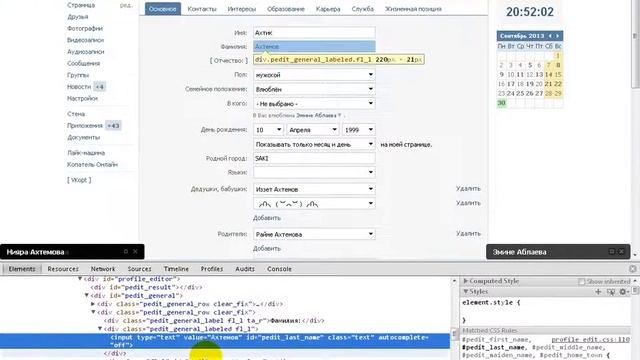
Task: Open the Семейное положение dropdown
Action: [x=314, y=89]
